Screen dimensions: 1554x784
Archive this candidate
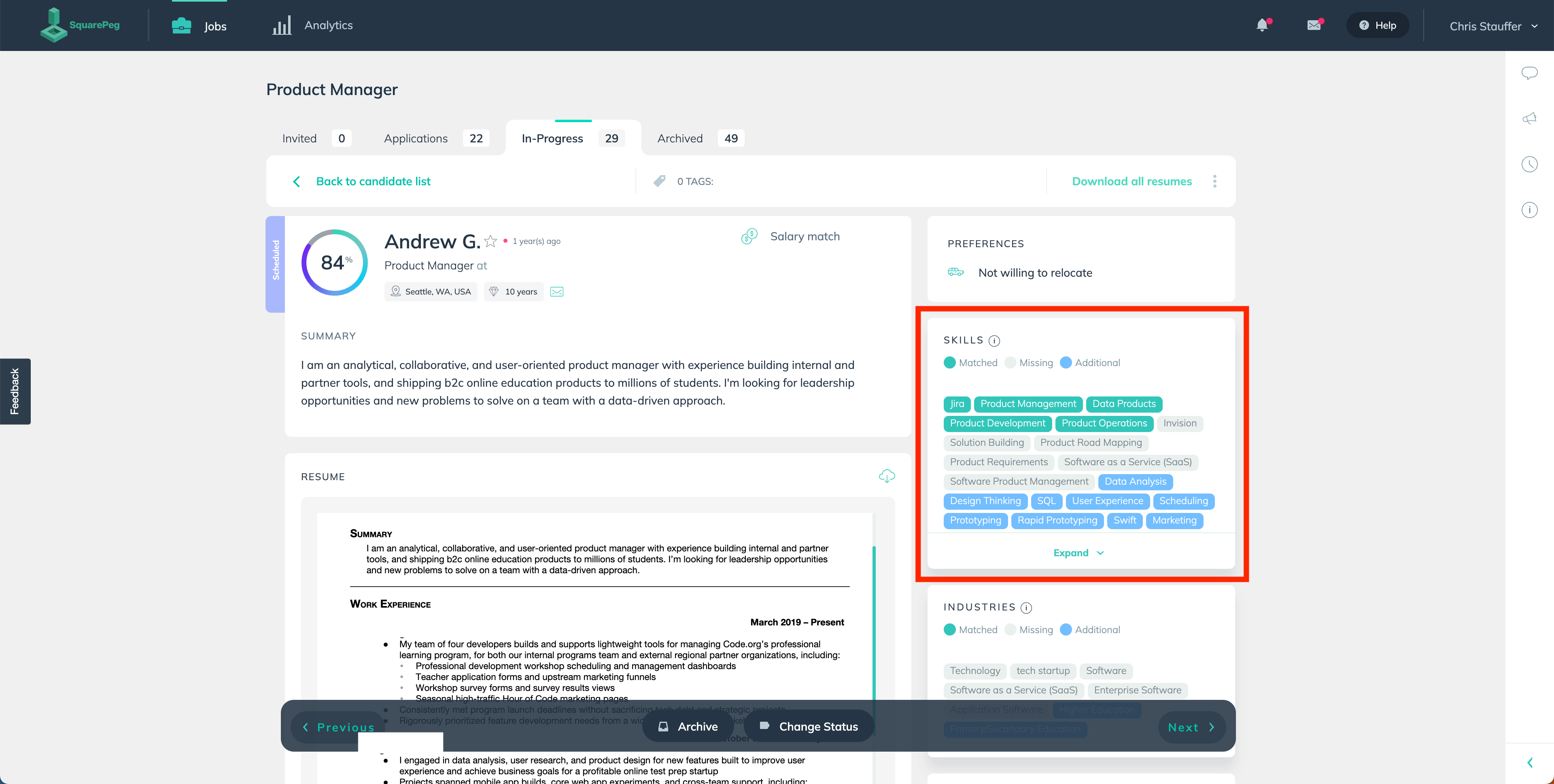[688, 726]
